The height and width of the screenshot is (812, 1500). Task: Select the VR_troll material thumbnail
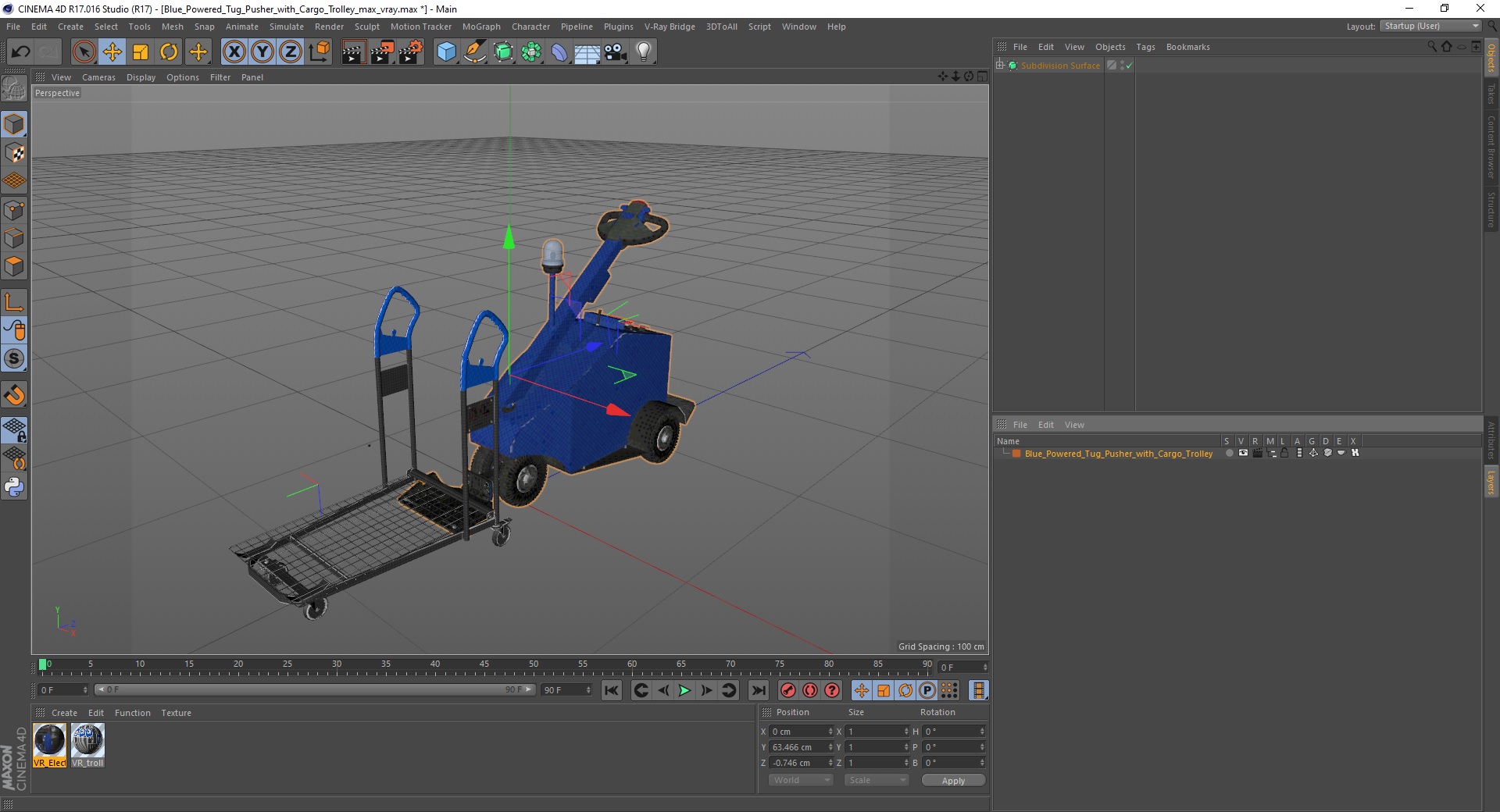pos(87,746)
